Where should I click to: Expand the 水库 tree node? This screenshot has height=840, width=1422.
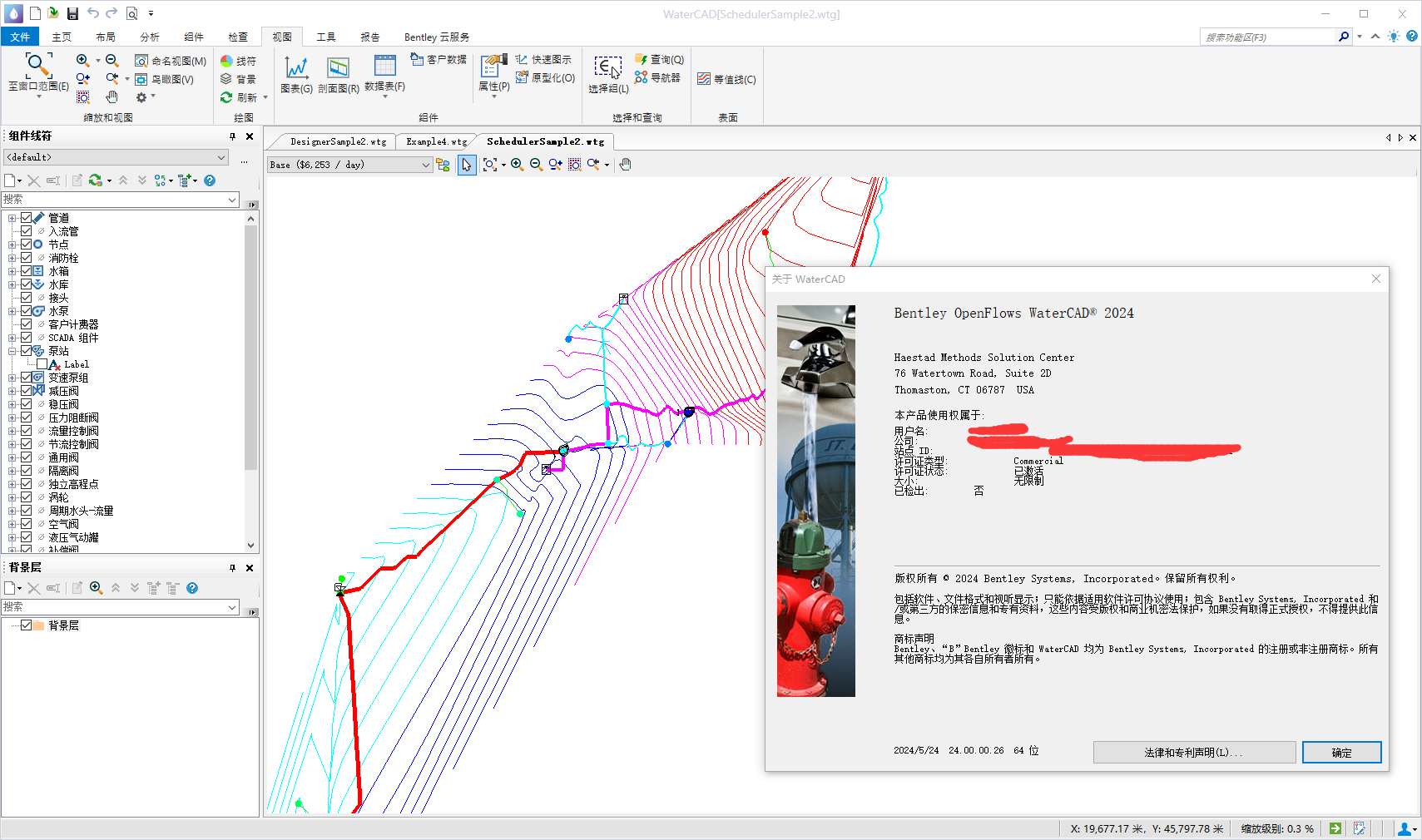point(12,284)
